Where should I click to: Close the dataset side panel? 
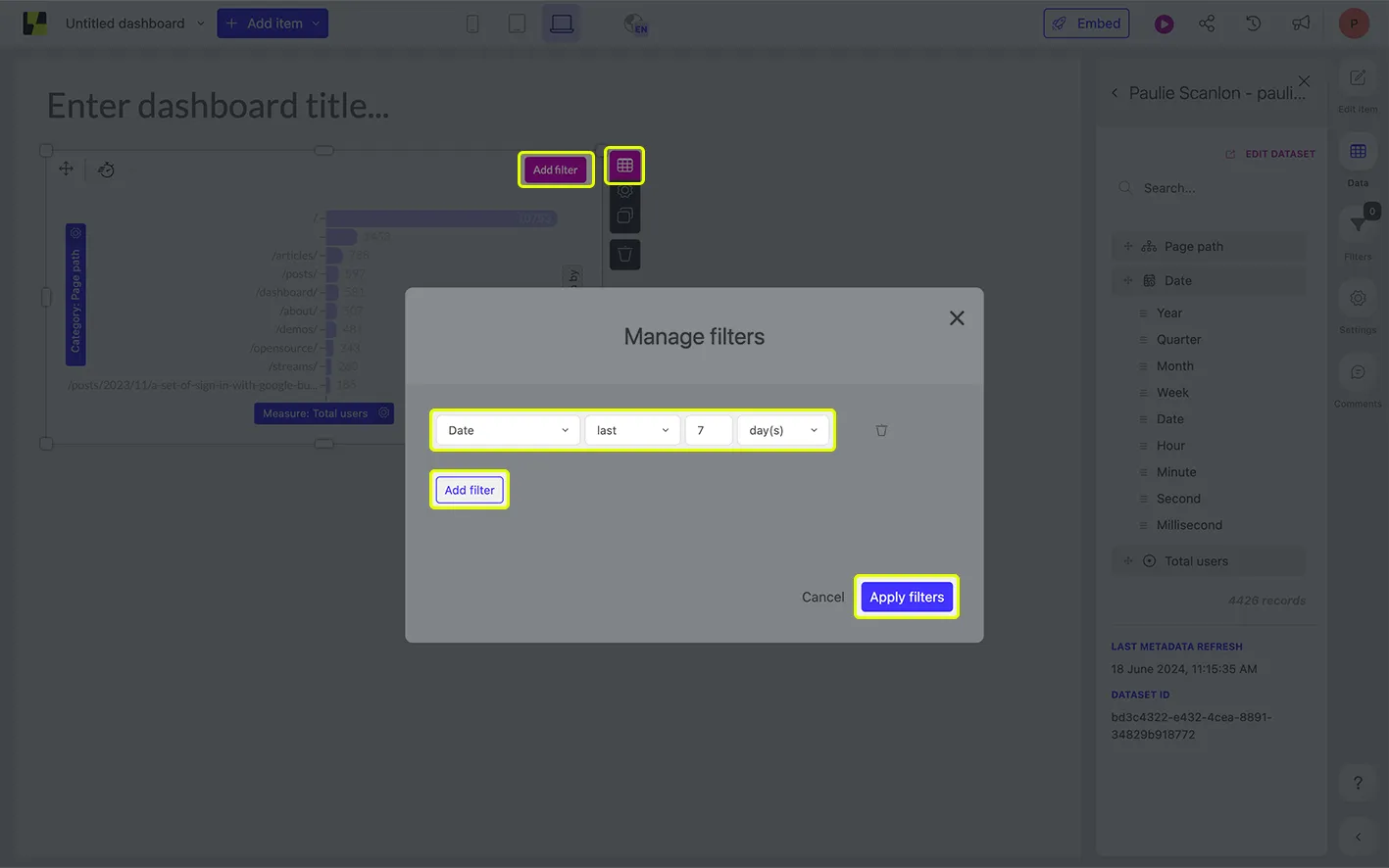pos(1304,80)
